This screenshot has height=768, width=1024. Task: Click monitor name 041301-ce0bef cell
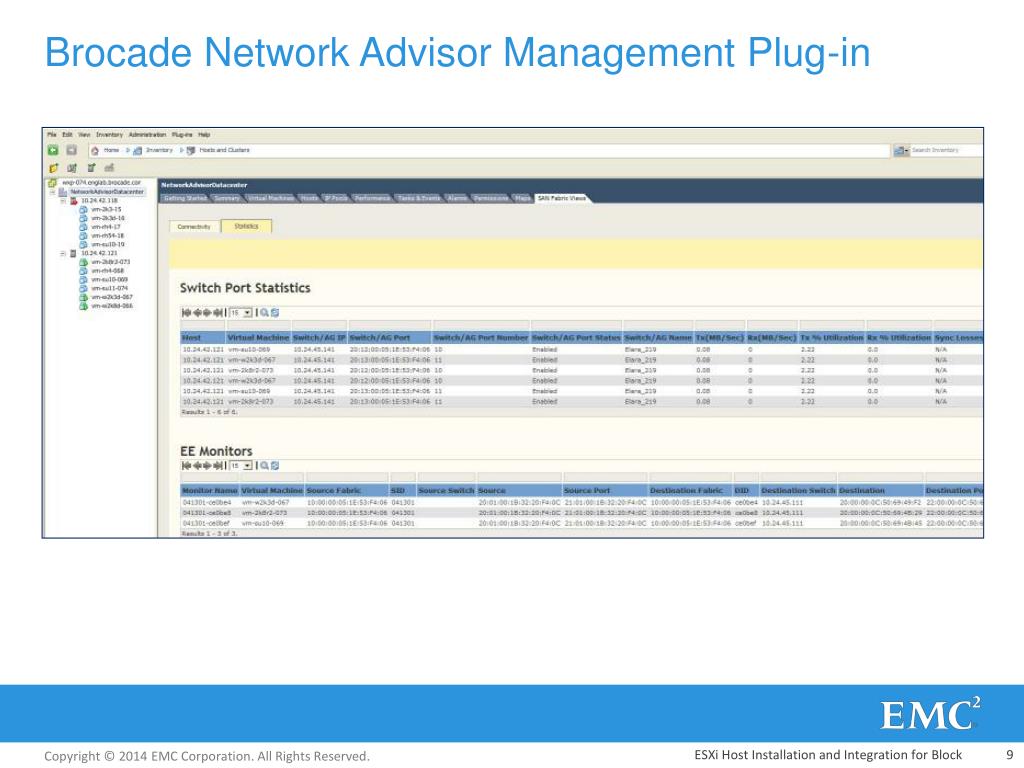click(x=206, y=524)
